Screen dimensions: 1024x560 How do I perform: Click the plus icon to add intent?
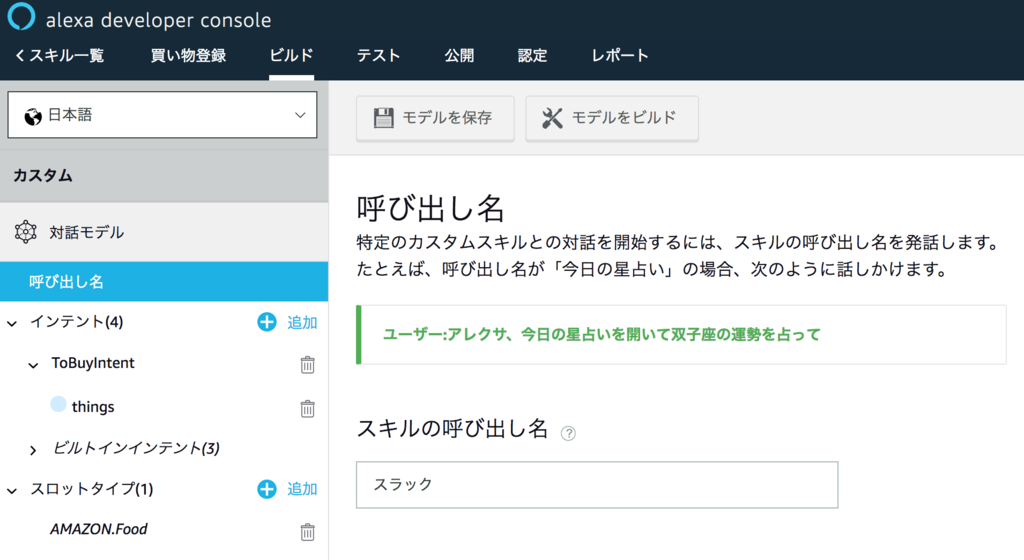[266, 322]
